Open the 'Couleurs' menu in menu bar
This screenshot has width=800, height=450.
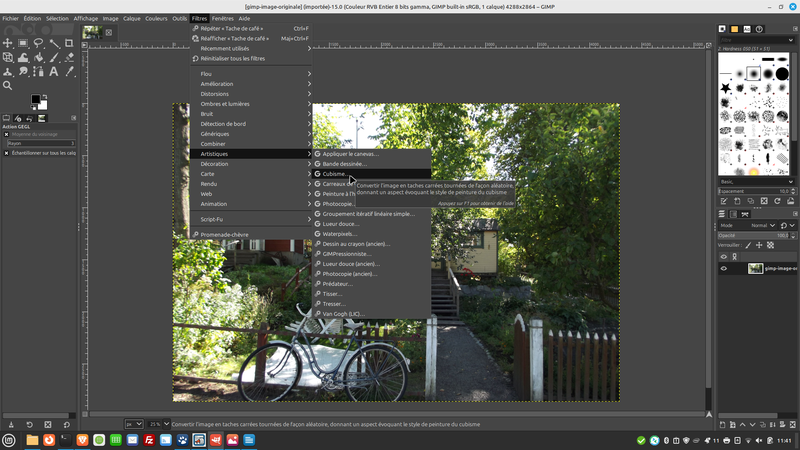tap(156, 18)
